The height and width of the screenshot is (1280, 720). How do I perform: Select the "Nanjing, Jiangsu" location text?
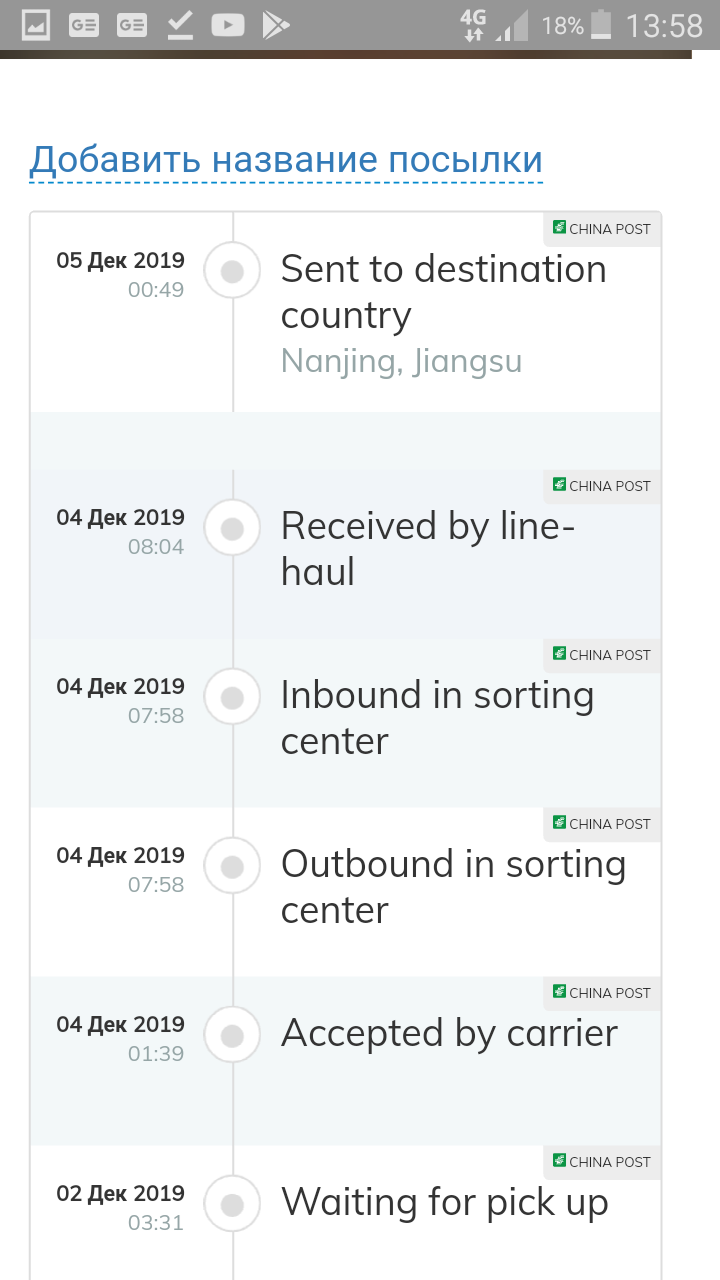coord(401,360)
